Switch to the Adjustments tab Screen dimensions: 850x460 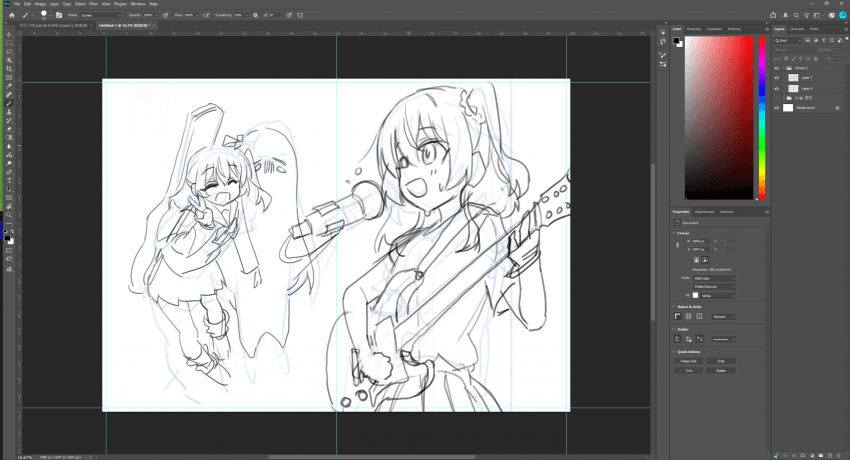705,212
